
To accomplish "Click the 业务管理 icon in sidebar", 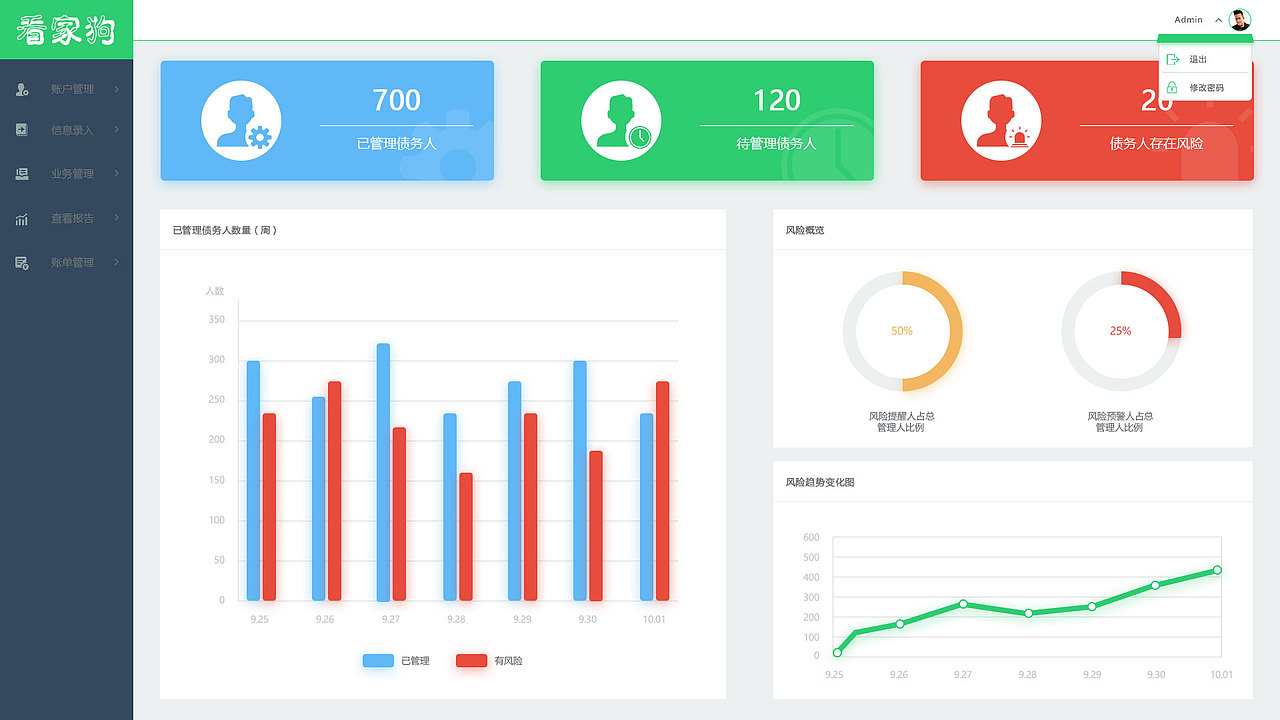I will click(x=22, y=174).
